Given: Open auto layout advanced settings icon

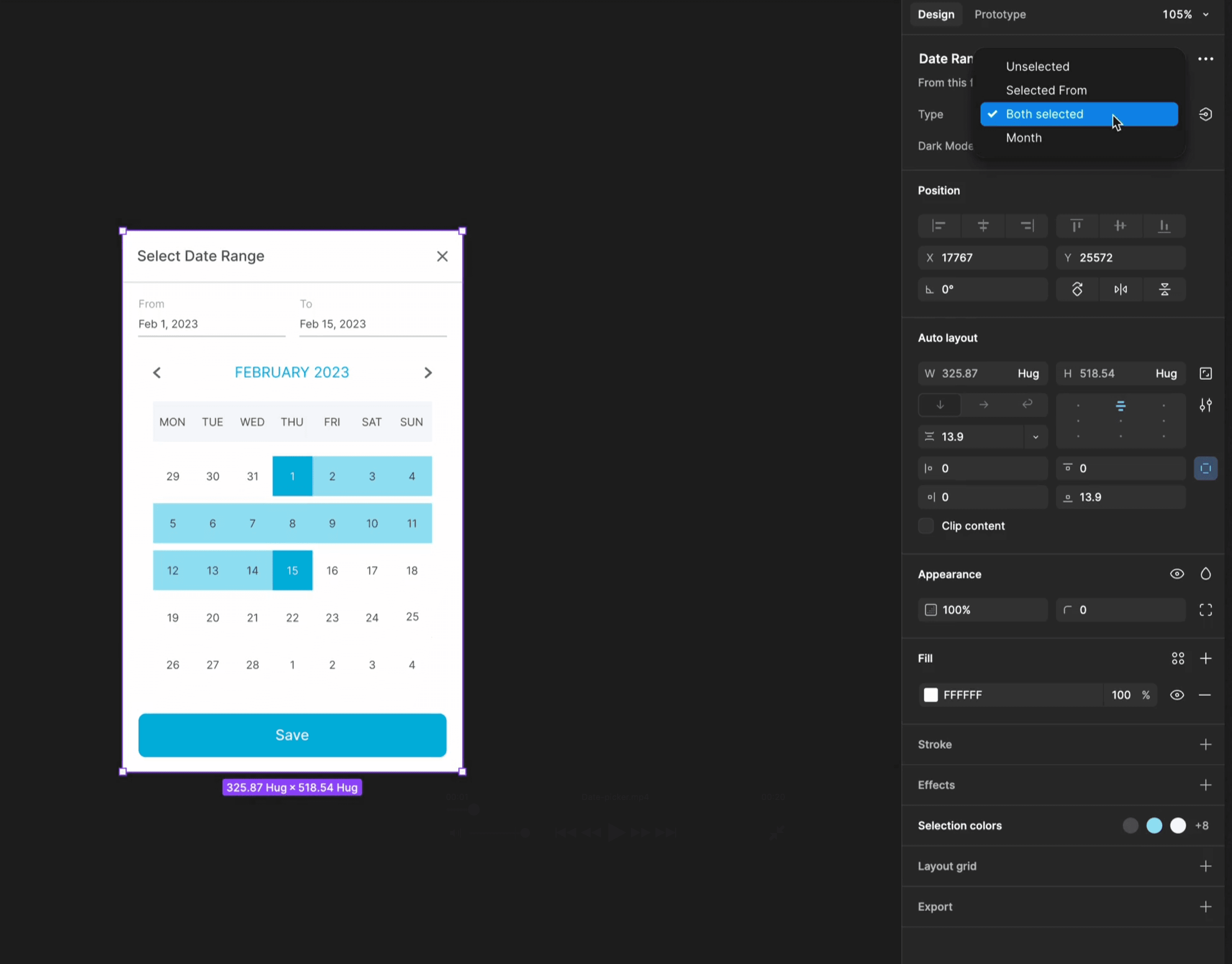Looking at the screenshot, I should click(x=1206, y=405).
